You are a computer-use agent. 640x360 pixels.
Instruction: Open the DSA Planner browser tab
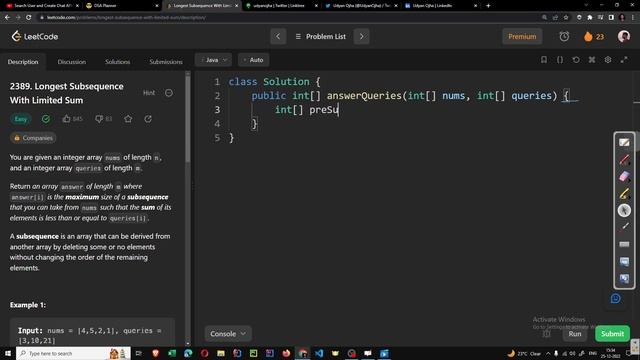coord(122,6)
